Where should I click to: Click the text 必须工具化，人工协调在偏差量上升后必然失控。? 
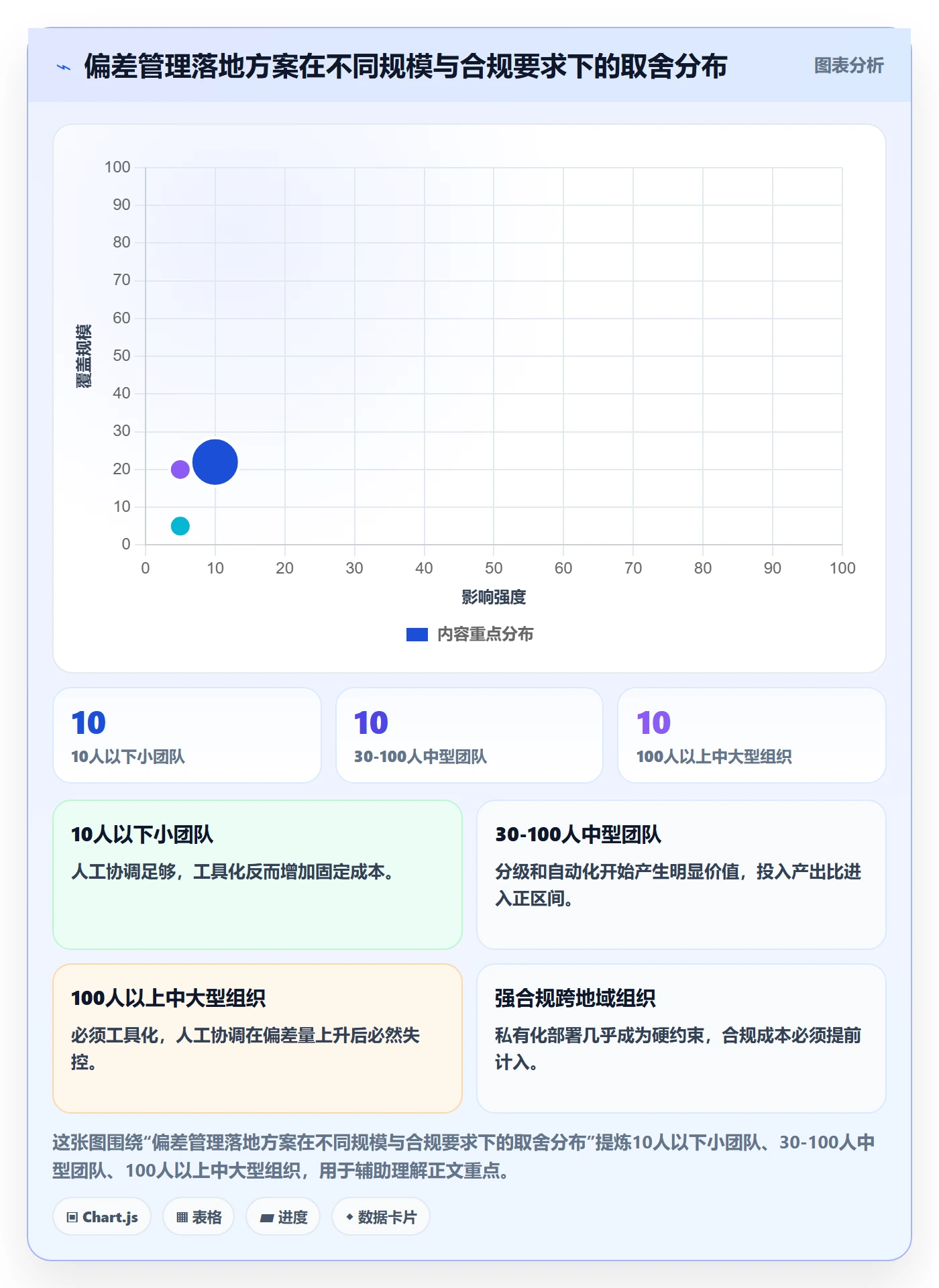pyautogui.click(x=245, y=1049)
